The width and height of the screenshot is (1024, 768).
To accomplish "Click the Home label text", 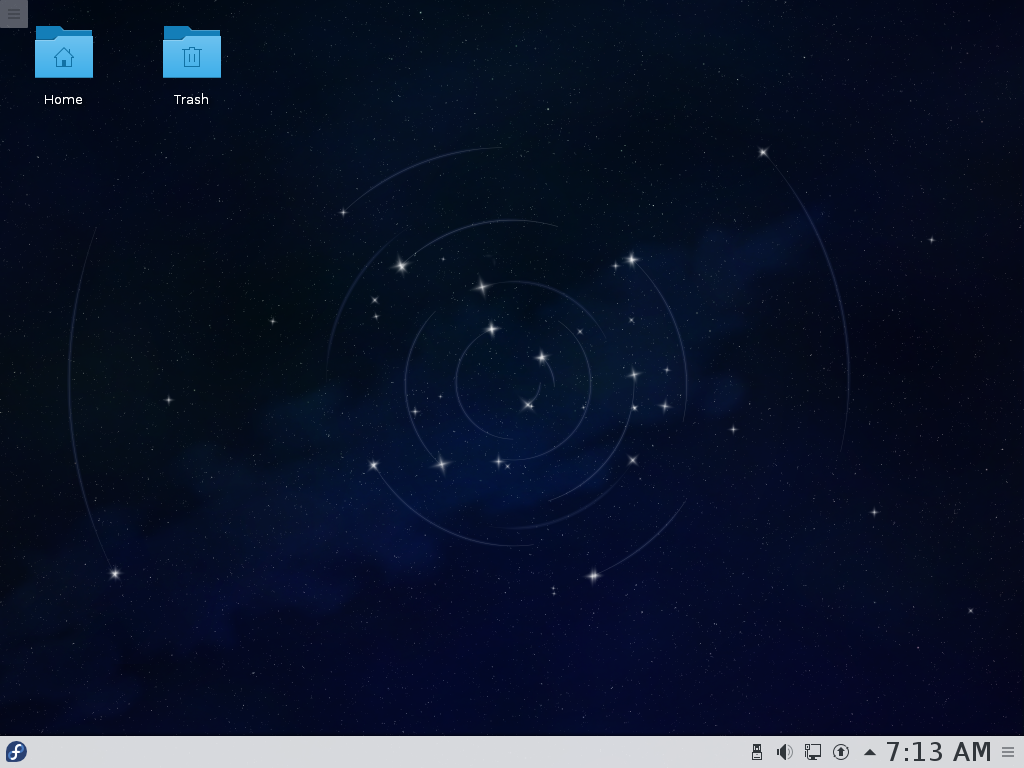I will [x=63, y=99].
